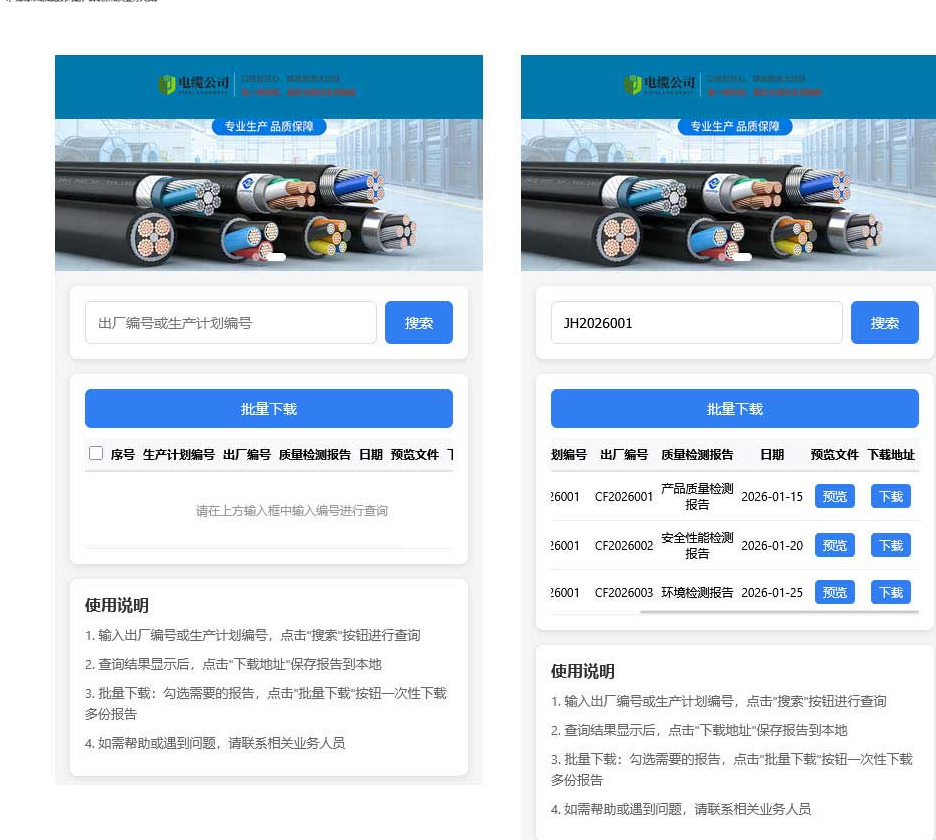Click the results table horizontal scrollbar
Screen dimensions: 936x840
coord(778,611)
